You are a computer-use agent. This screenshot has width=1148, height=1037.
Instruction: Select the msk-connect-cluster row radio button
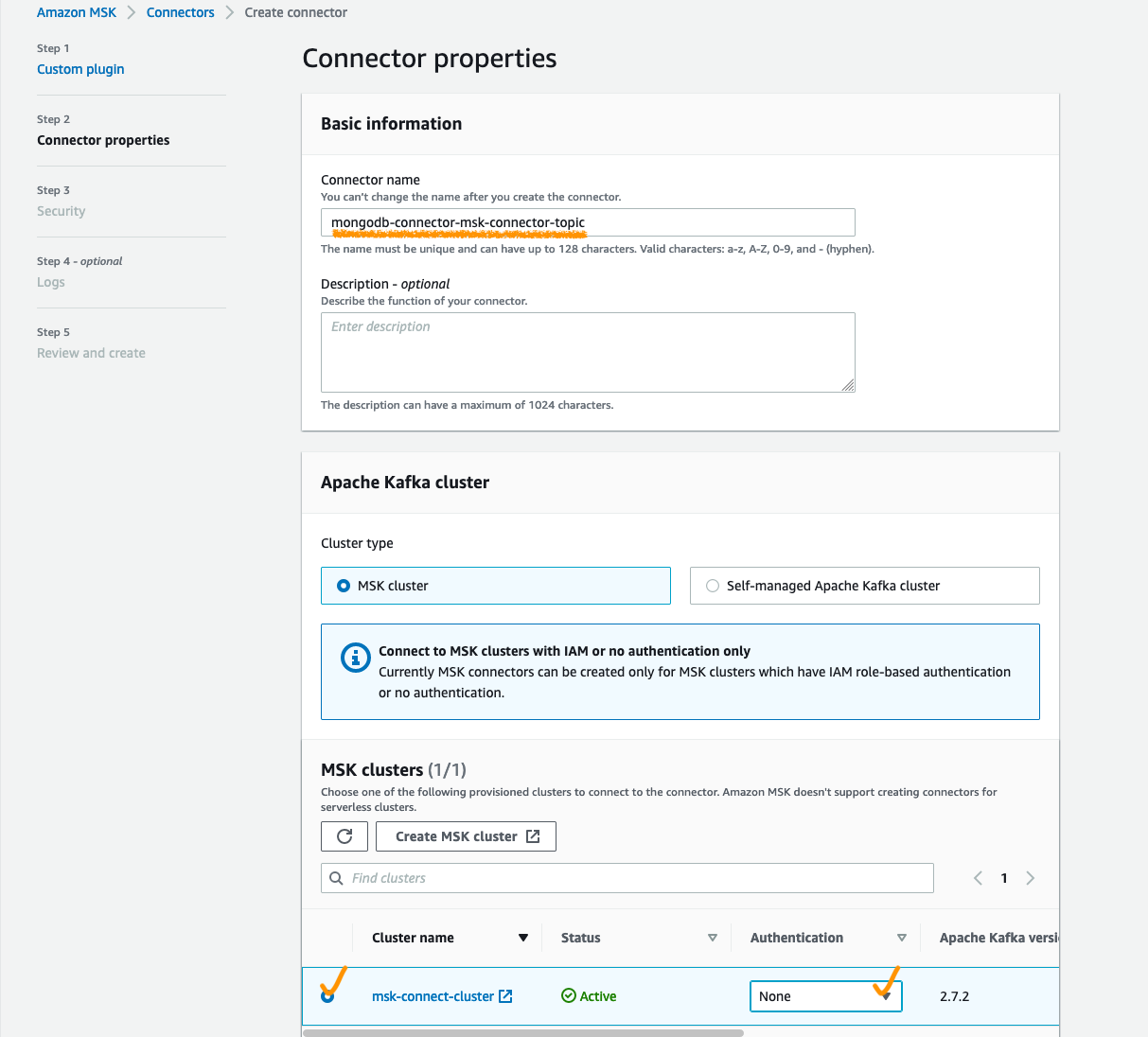click(x=327, y=996)
